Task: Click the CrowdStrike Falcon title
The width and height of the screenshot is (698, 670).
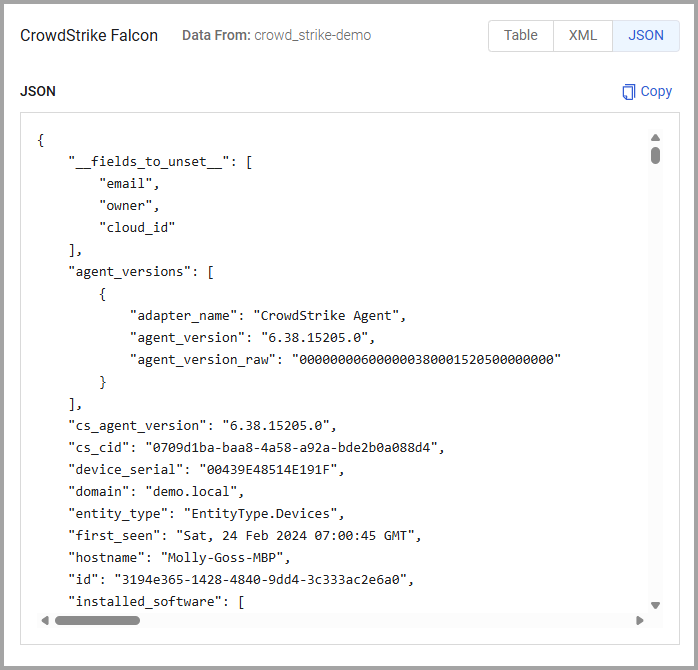Action: point(89,35)
